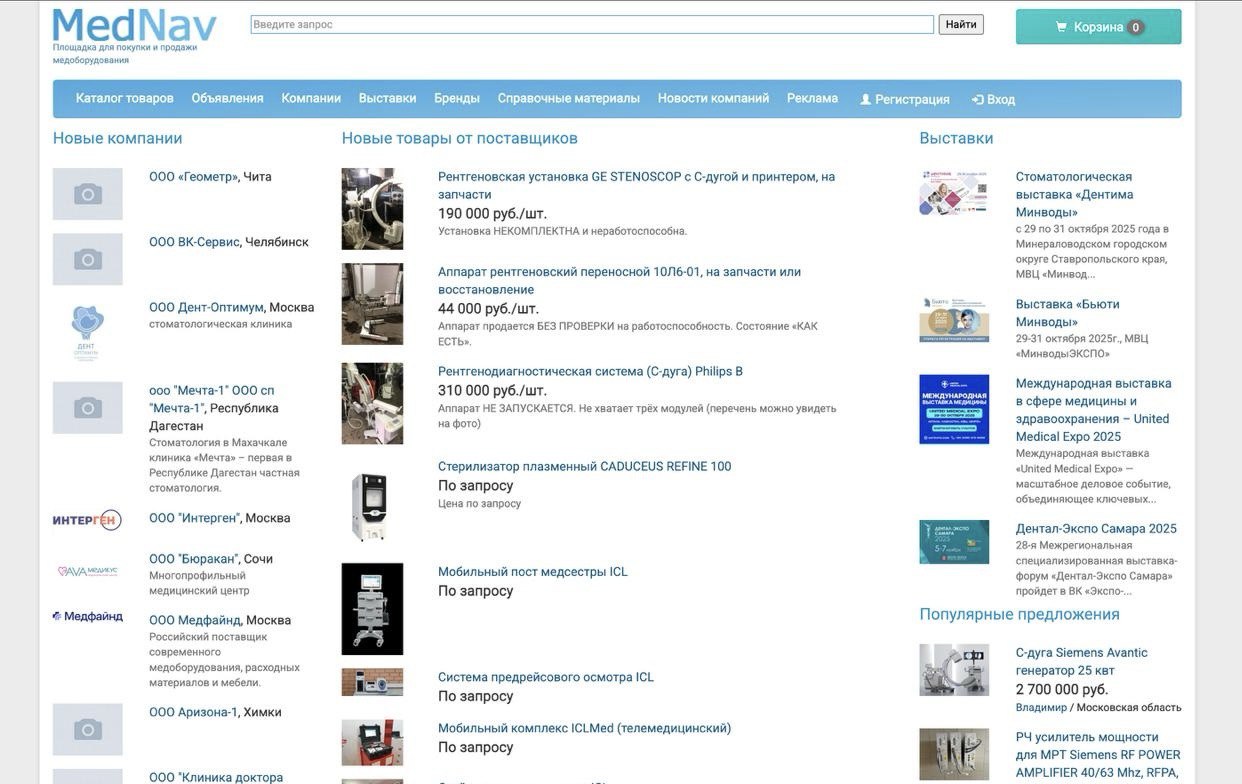Image resolution: width=1242 pixels, height=784 pixels.
Task: Click placeholder photo icon for ооо "Мечта-1"
Action: point(88,408)
